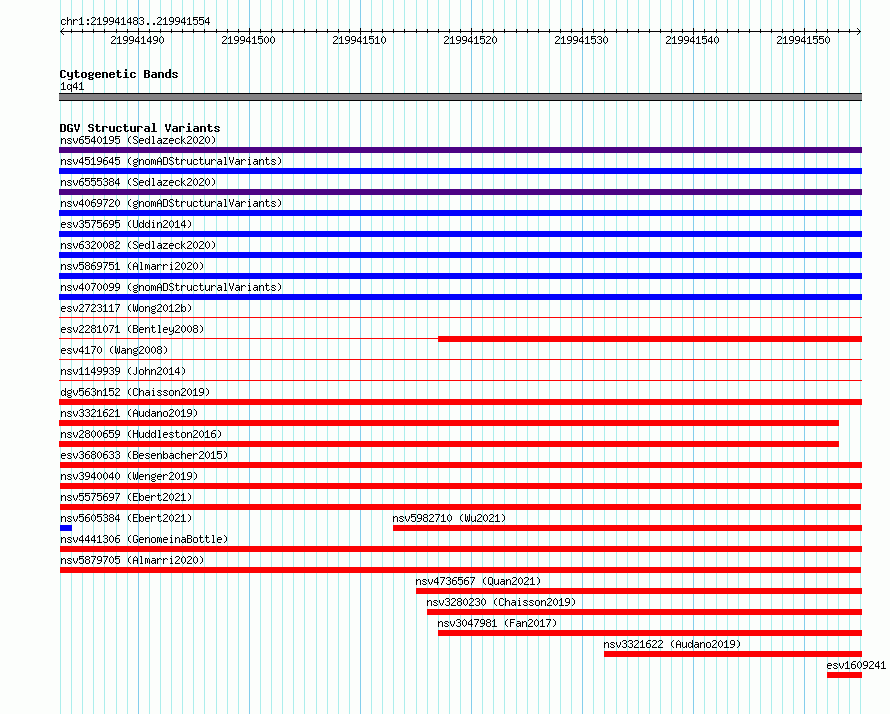Click the esv2723117 (Wong2012b) label
This screenshot has width=890, height=714.
point(126,308)
